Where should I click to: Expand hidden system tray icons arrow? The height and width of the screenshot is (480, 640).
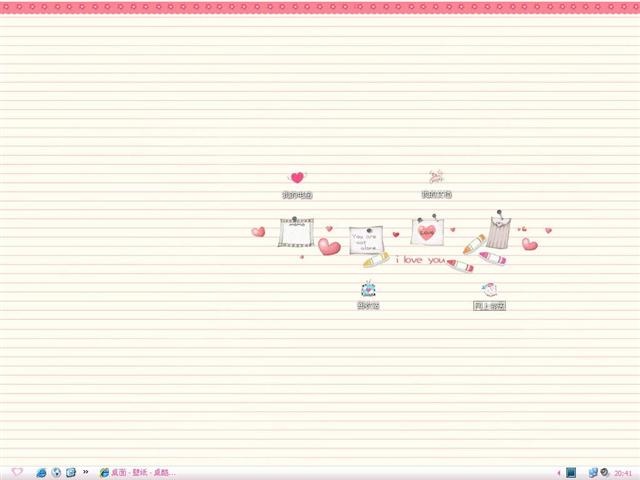[x=558, y=473]
